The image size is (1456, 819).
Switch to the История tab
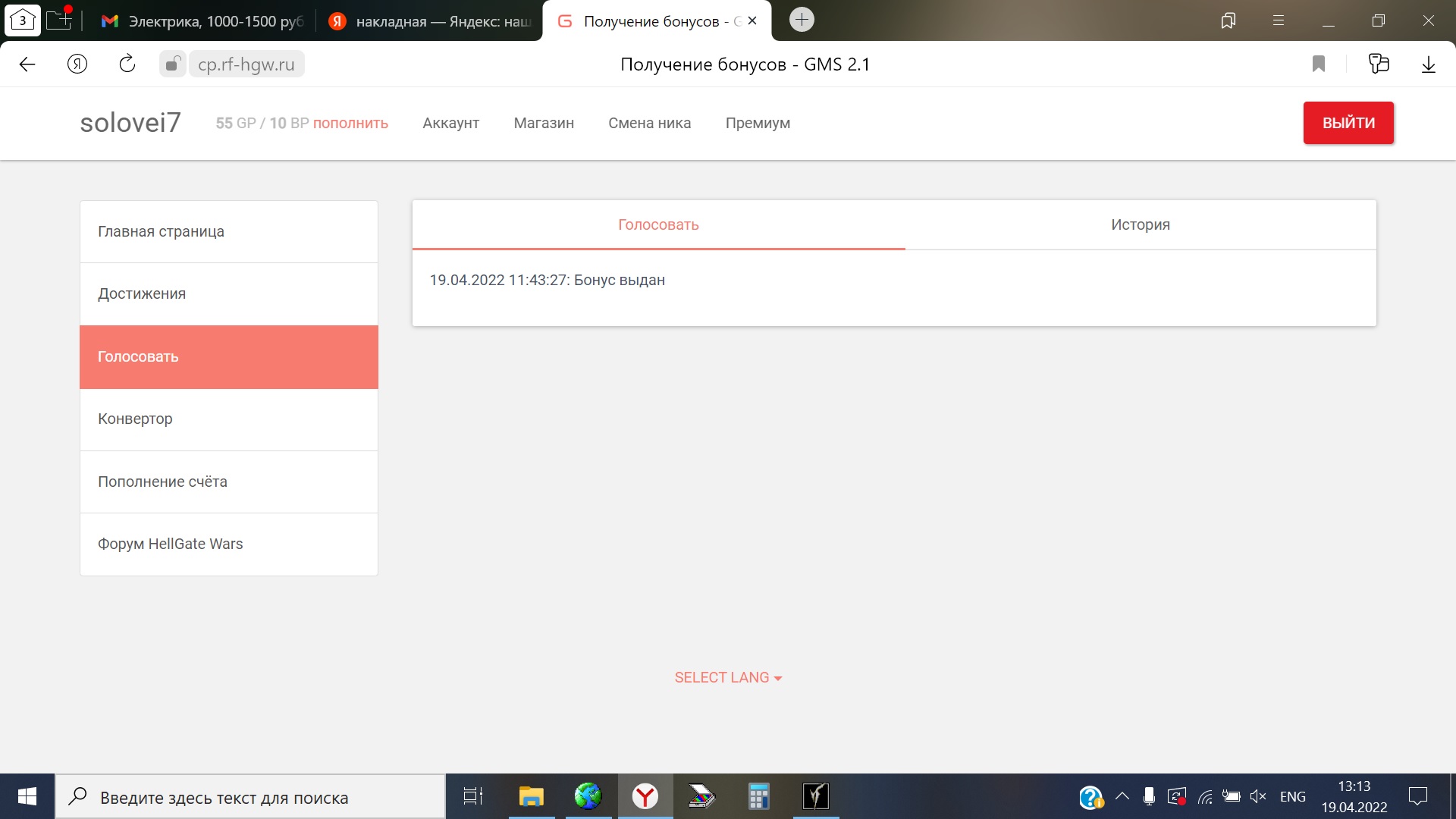[1141, 224]
